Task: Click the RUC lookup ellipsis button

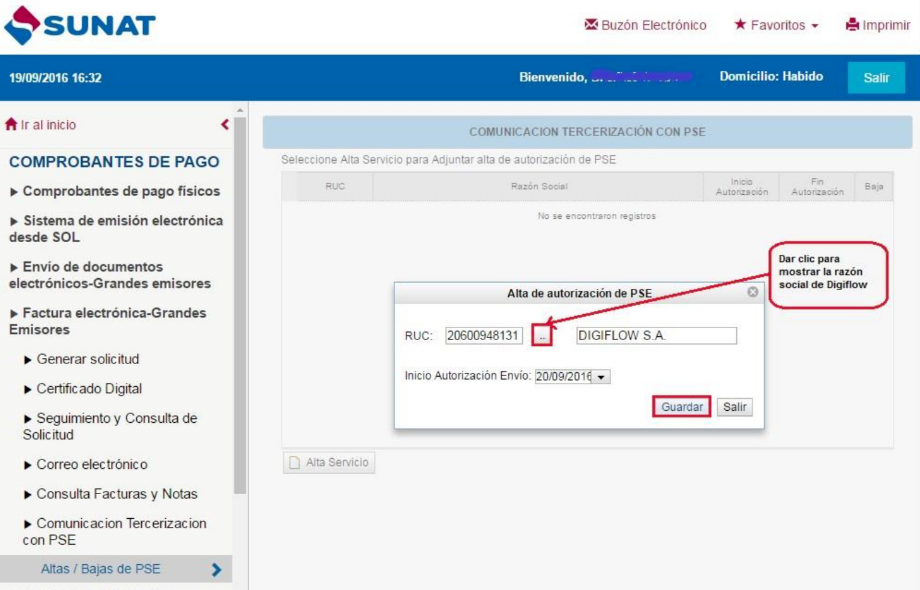Action: pos(541,337)
